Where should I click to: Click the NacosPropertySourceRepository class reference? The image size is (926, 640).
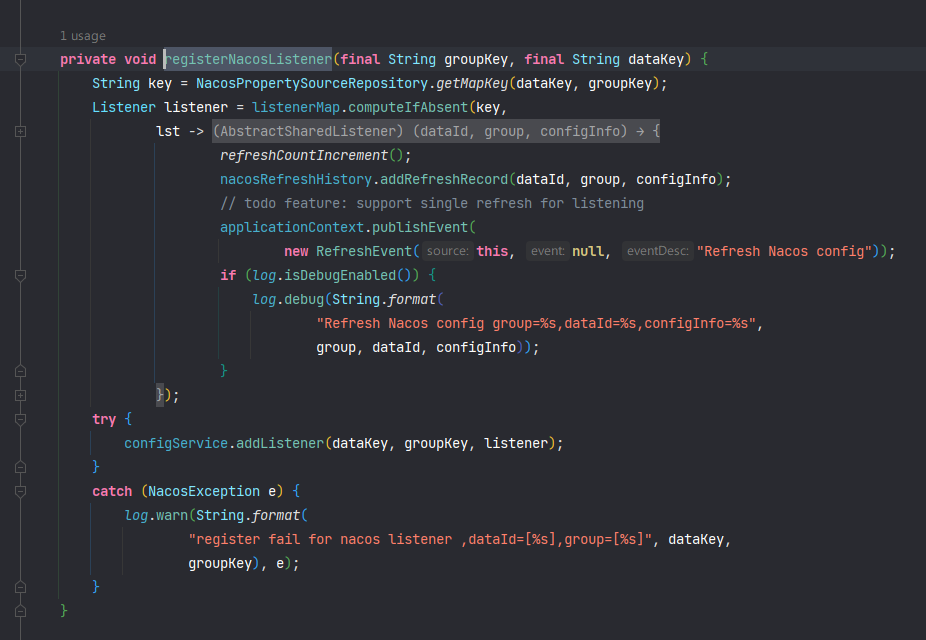click(x=312, y=83)
